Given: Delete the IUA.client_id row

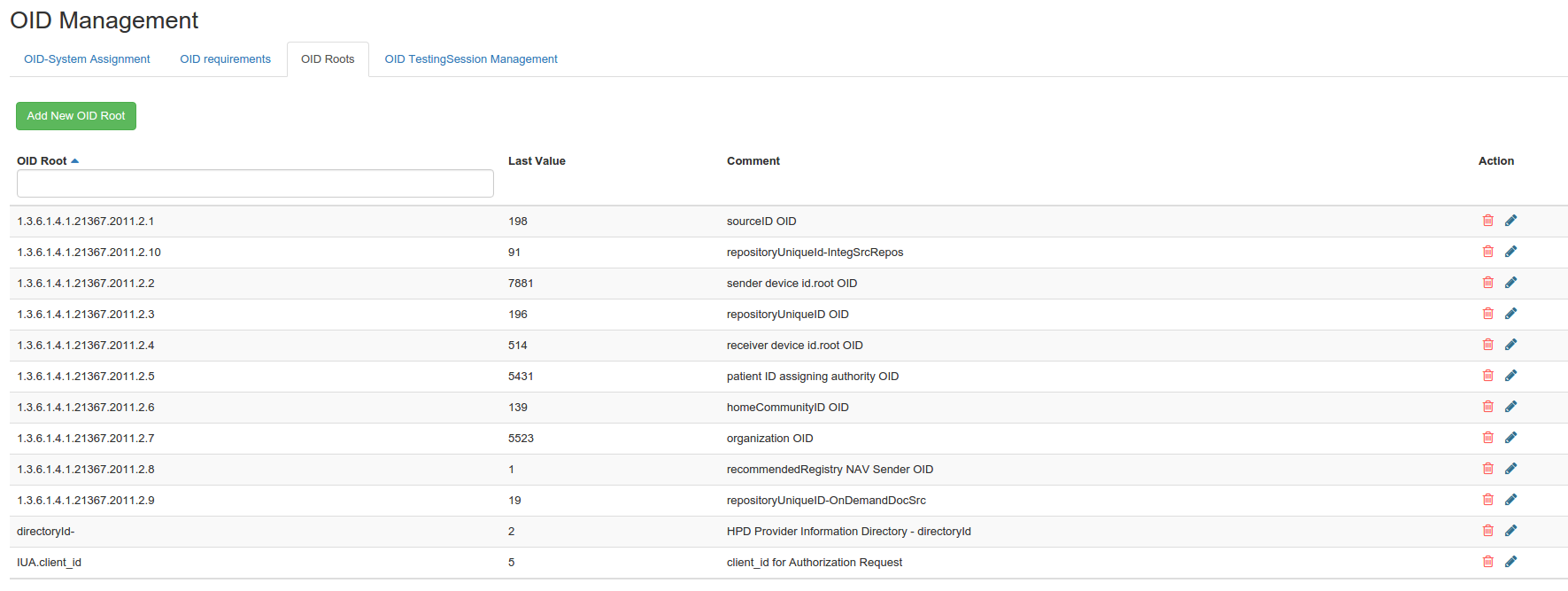Looking at the screenshot, I should tap(1487, 562).
